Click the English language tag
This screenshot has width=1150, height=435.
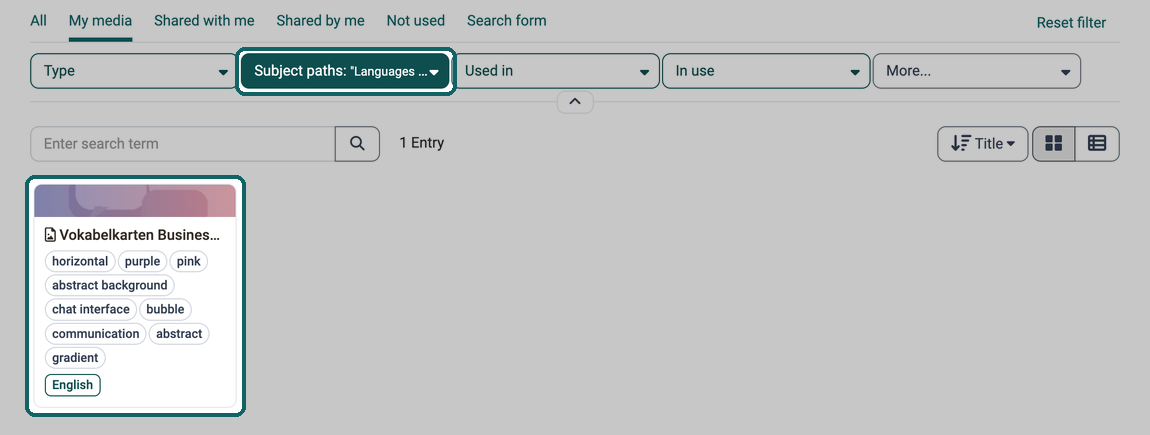pyautogui.click(x=73, y=385)
